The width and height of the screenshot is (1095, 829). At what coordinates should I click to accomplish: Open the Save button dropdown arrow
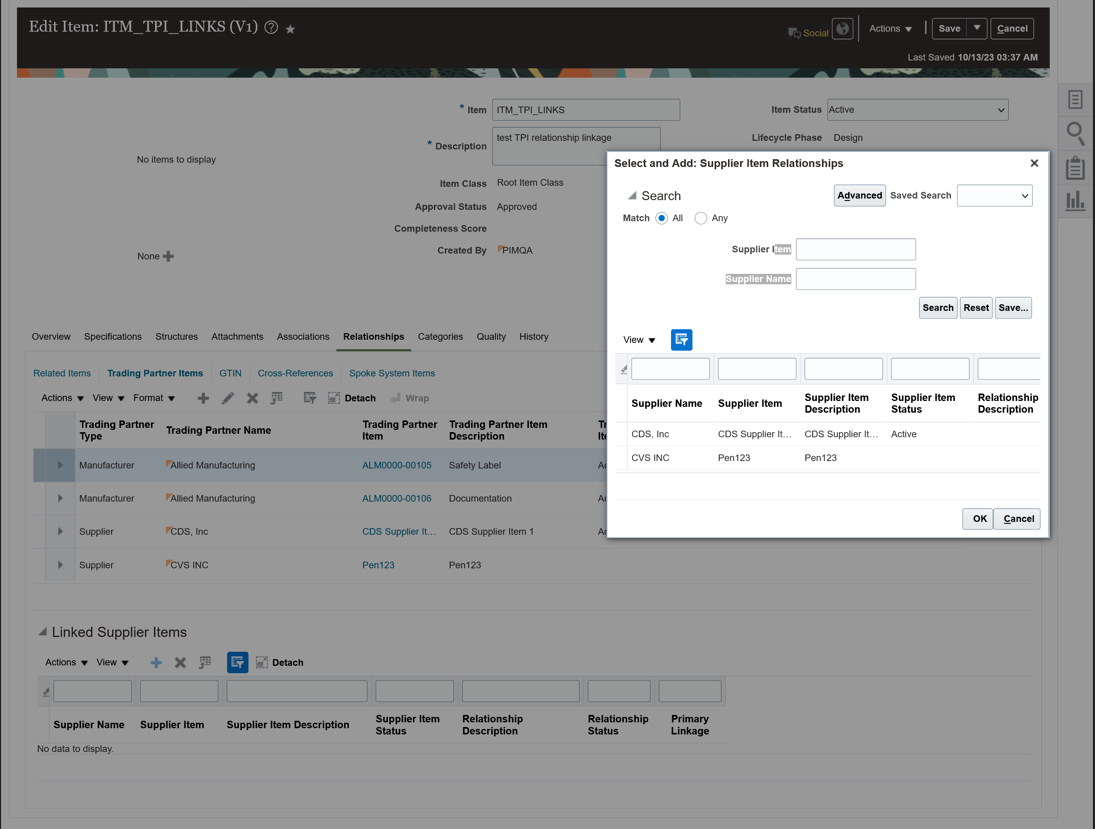pyautogui.click(x=977, y=29)
